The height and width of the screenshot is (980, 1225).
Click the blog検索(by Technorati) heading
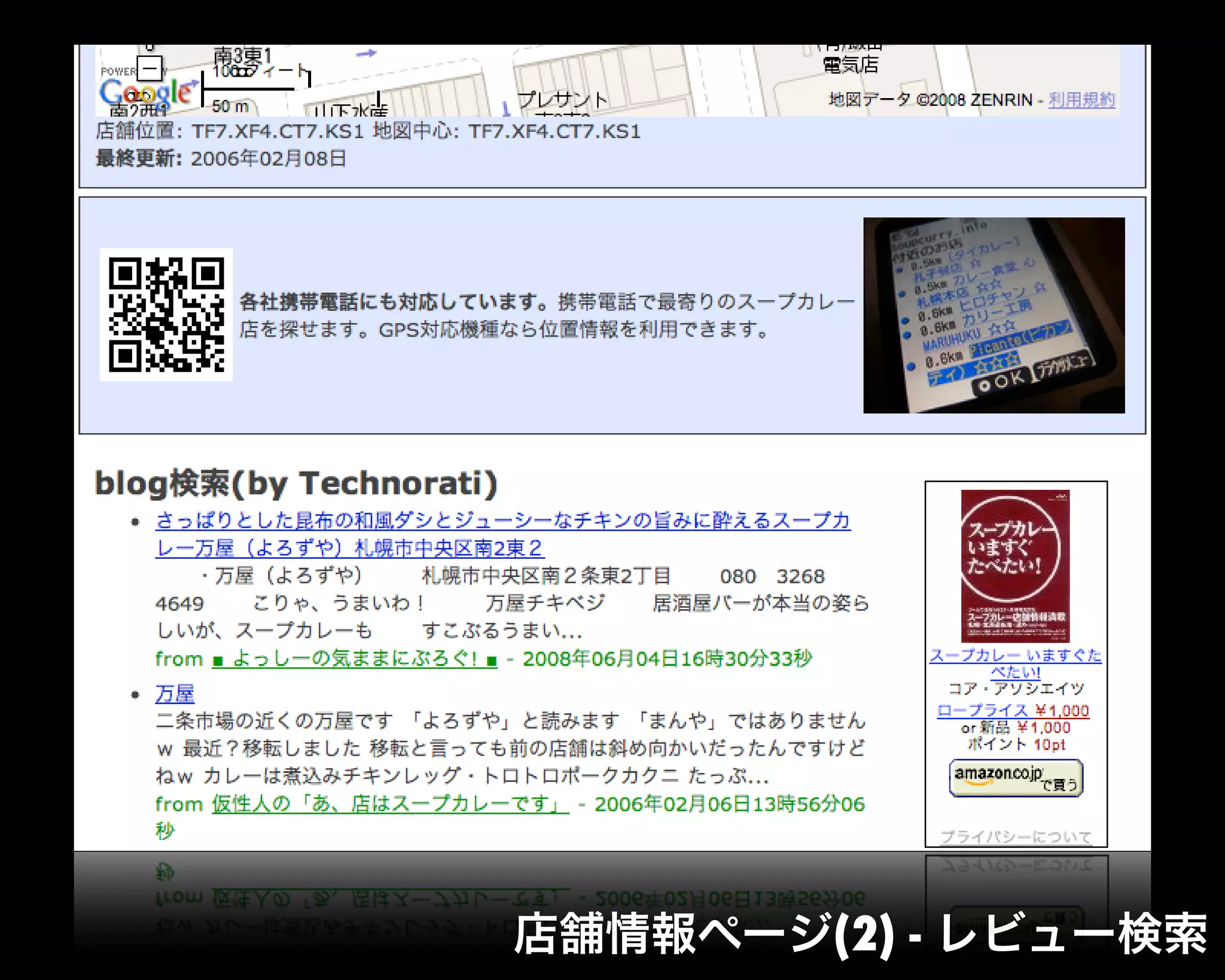[x=296, y=484]
